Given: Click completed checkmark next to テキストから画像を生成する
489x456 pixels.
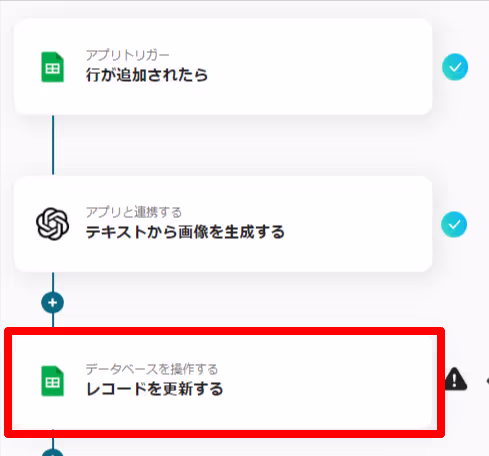Looking at the screenshot, I should [454, 224].
